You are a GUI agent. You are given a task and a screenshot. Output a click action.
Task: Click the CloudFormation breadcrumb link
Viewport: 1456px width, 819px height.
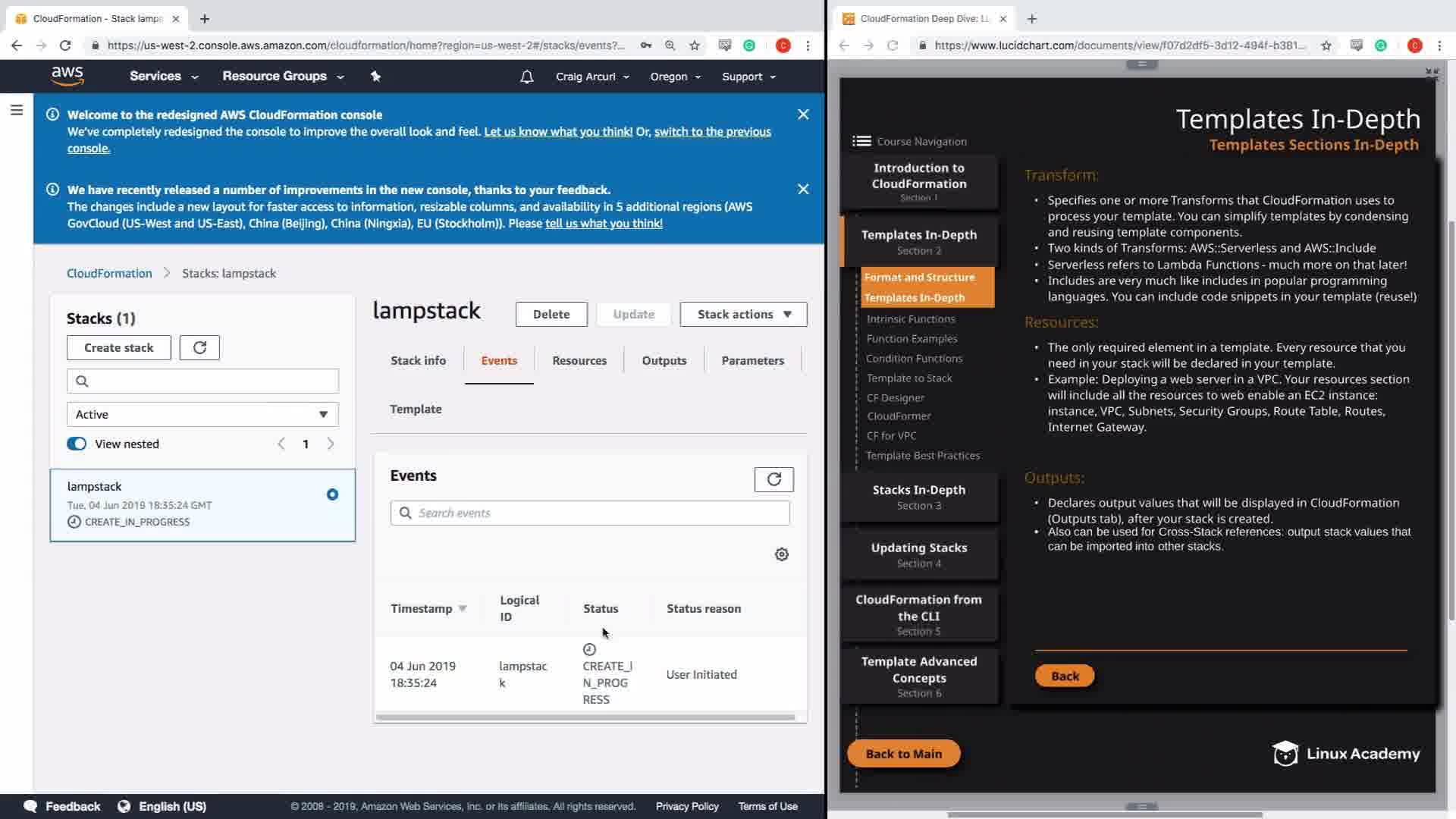[109, 273]
